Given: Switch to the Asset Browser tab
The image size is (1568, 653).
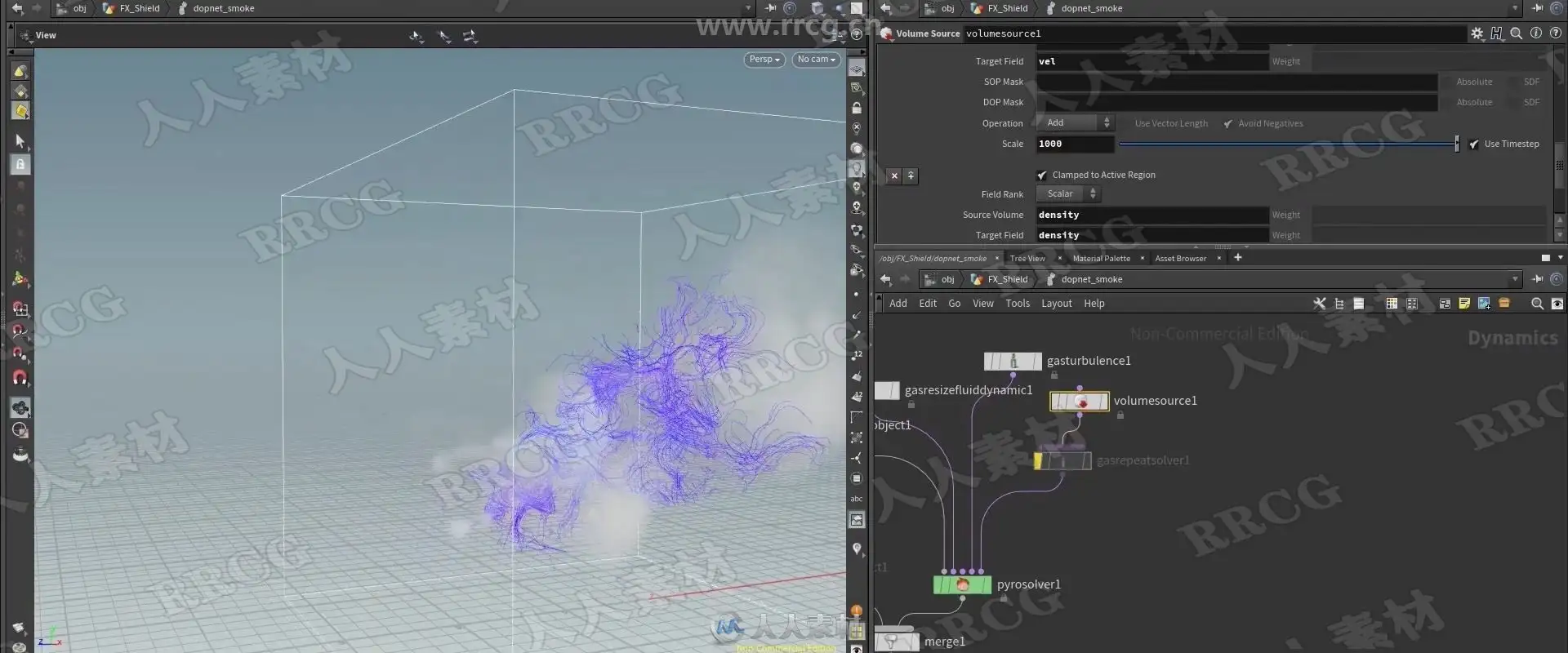Looking at the screenshot, I should (1181, 259).
